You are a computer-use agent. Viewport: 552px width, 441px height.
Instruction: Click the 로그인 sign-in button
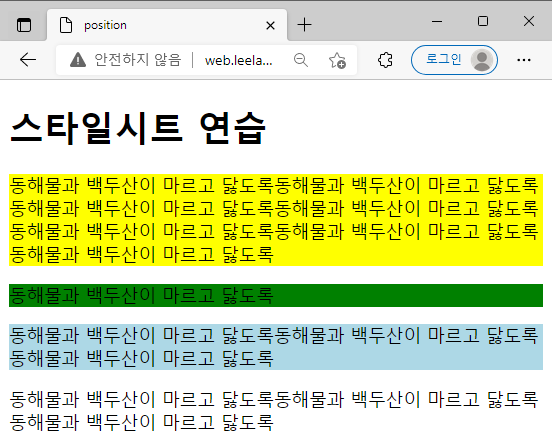click(454, 60)
